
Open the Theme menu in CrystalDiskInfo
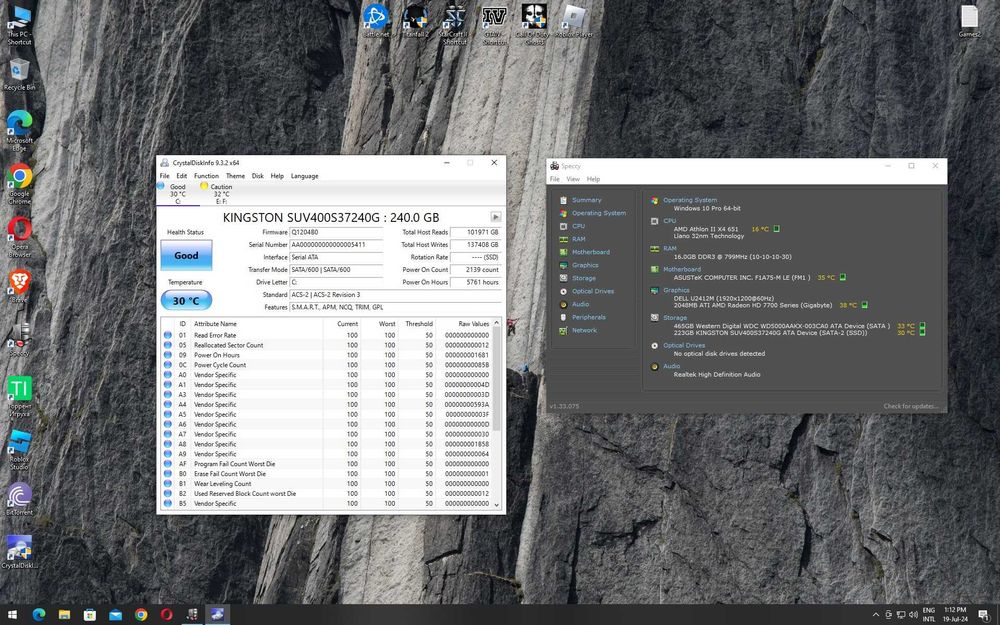(235, 176)
